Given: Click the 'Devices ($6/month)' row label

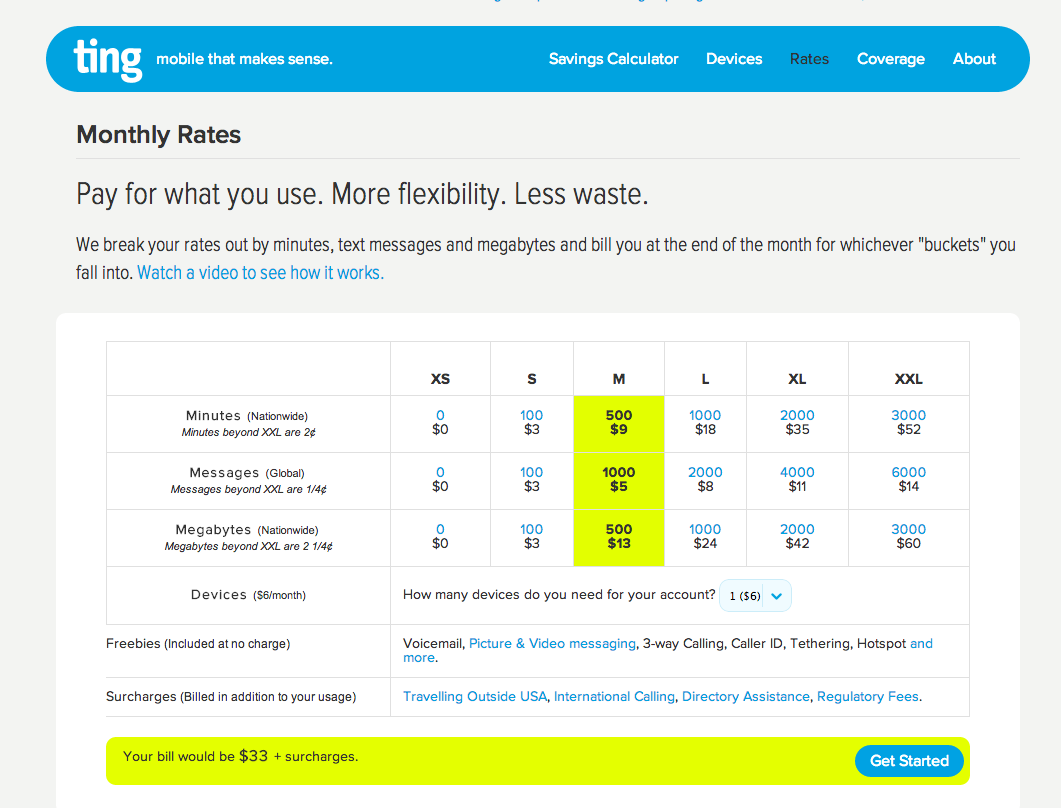Looking at the screenshot, I should pos(248,595).
